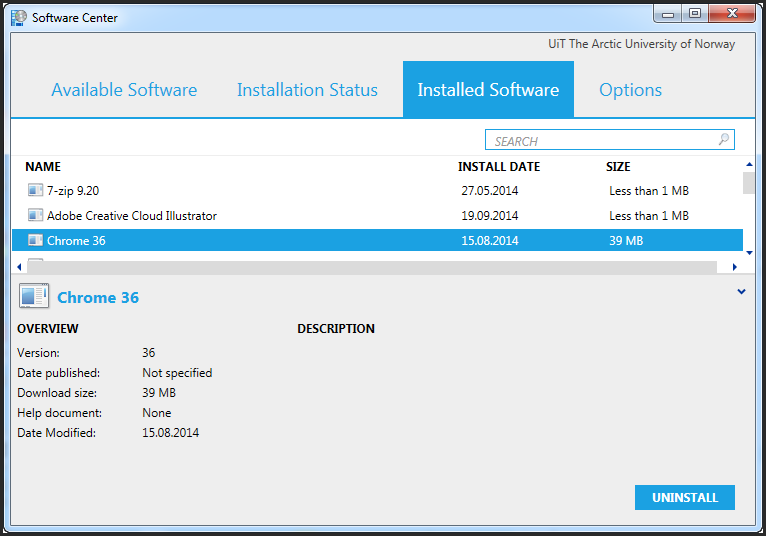Collapse the details pane chevron
This screenshot has width=766, height=536.
(x=741, y=292)
